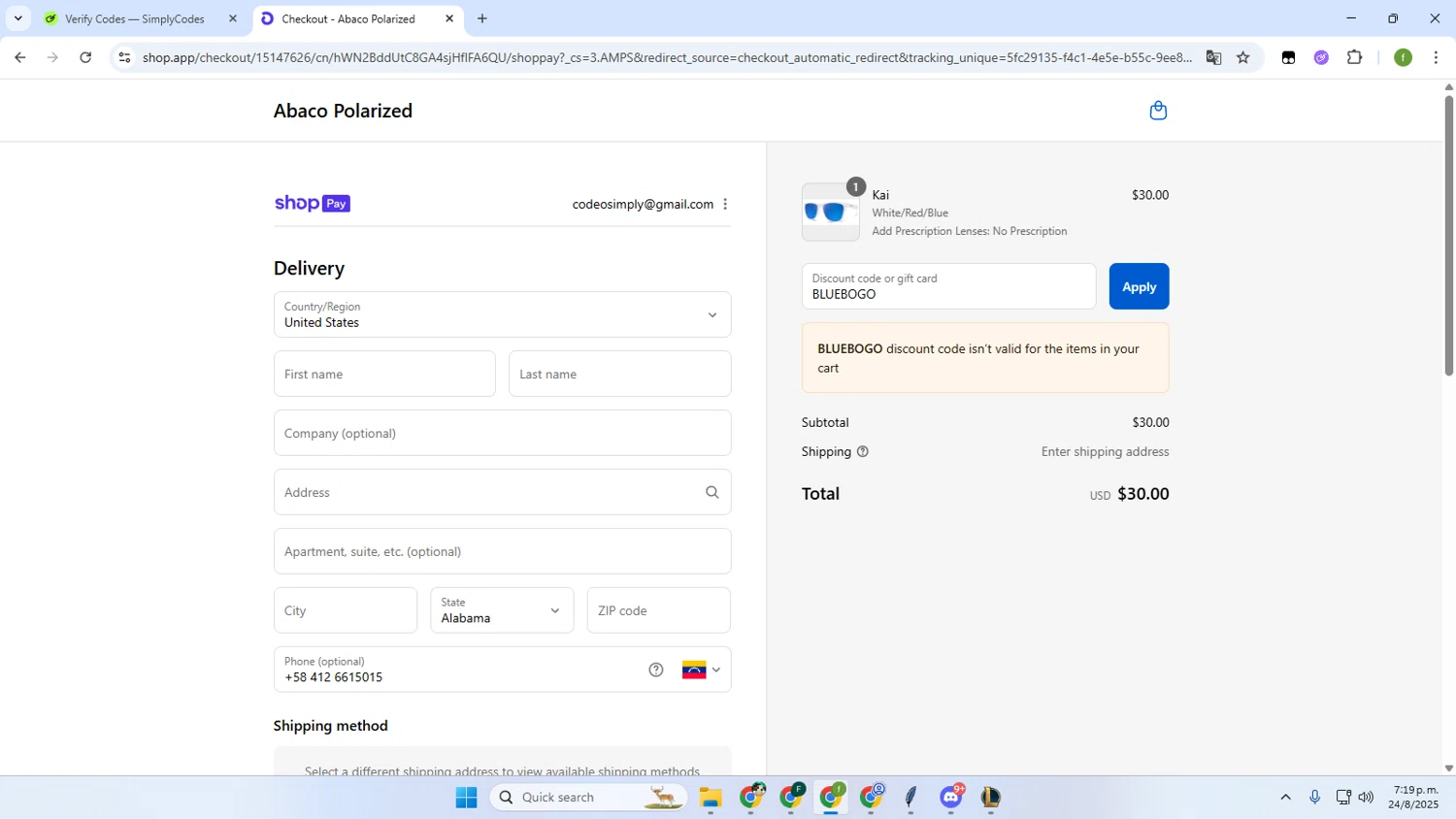View site information icon in address bar
Image resolution: width=1456 pixels, height=819 pixels.
(123, 57)
